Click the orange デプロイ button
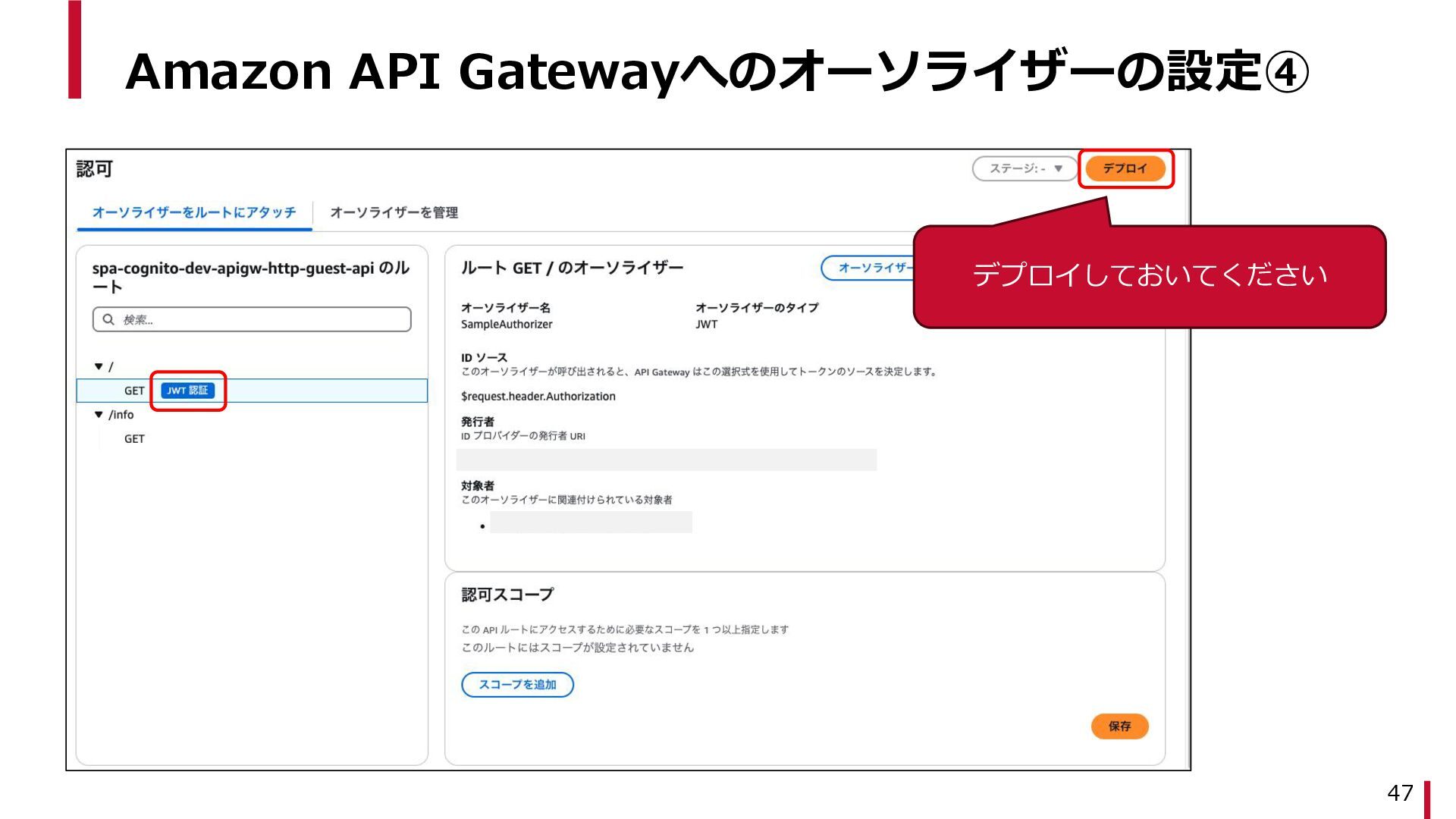 1125,168
